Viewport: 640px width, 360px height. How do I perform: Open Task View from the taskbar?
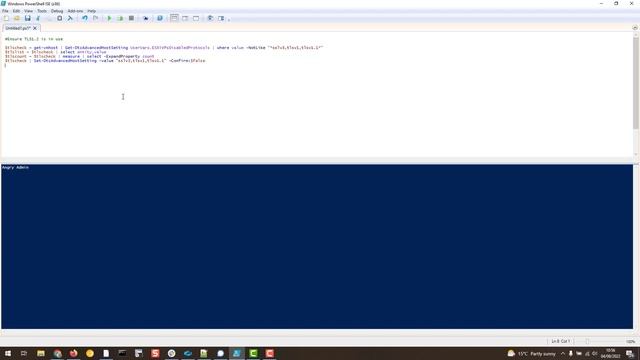(x=24, y=353)
